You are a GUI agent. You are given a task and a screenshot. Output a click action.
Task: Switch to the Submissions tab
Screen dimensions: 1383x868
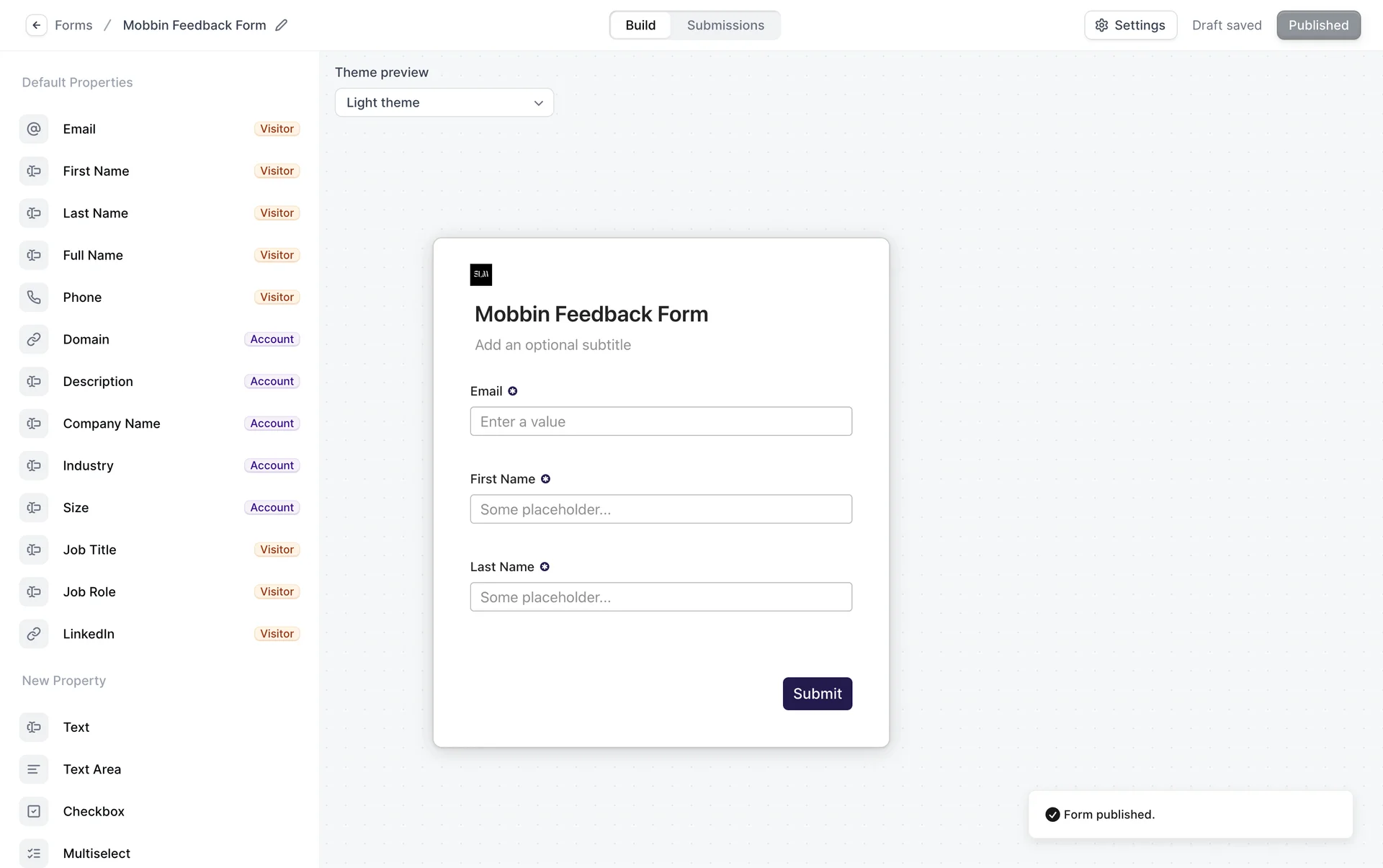[725, 25]
